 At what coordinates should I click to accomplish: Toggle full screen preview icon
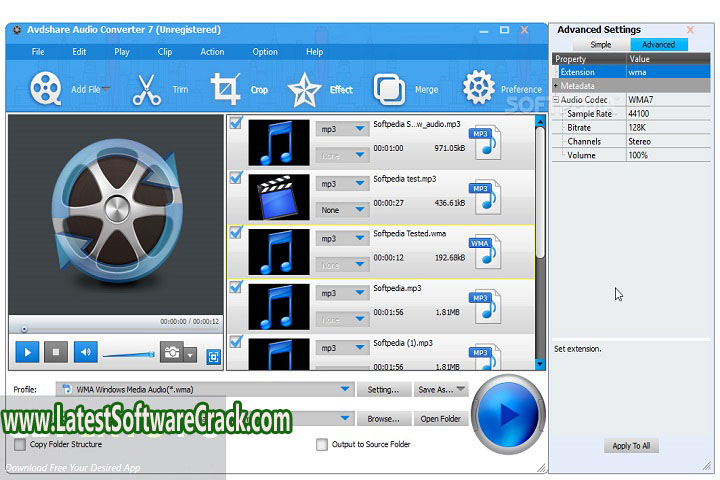(214, 357)
